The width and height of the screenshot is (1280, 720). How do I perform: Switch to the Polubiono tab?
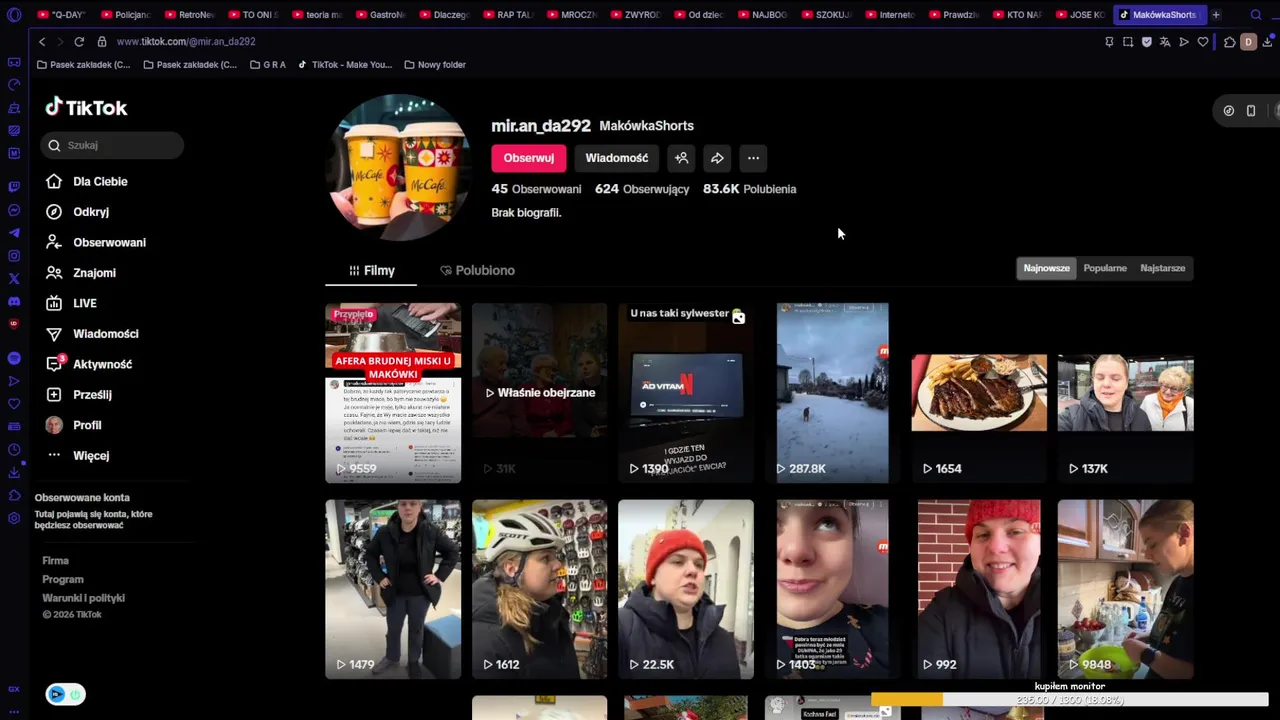(477, 270)
